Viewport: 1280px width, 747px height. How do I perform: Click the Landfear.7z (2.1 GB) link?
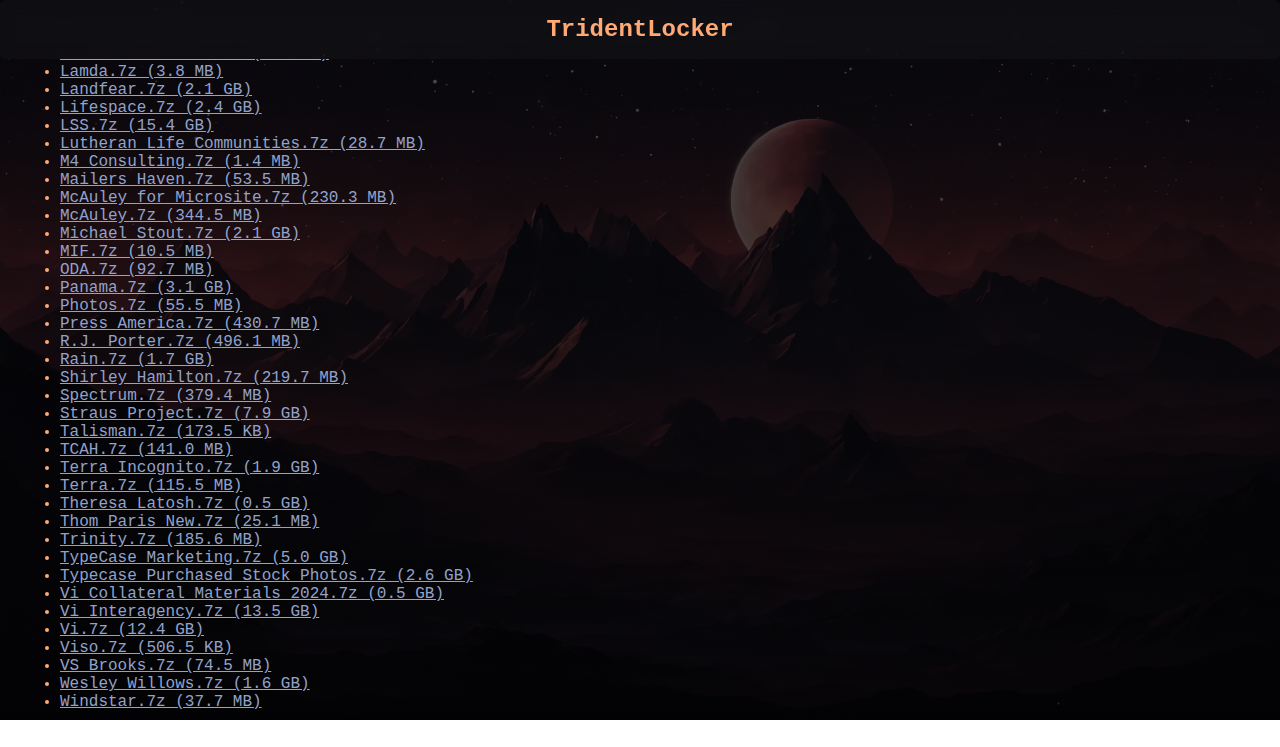[x=155, y=90]
